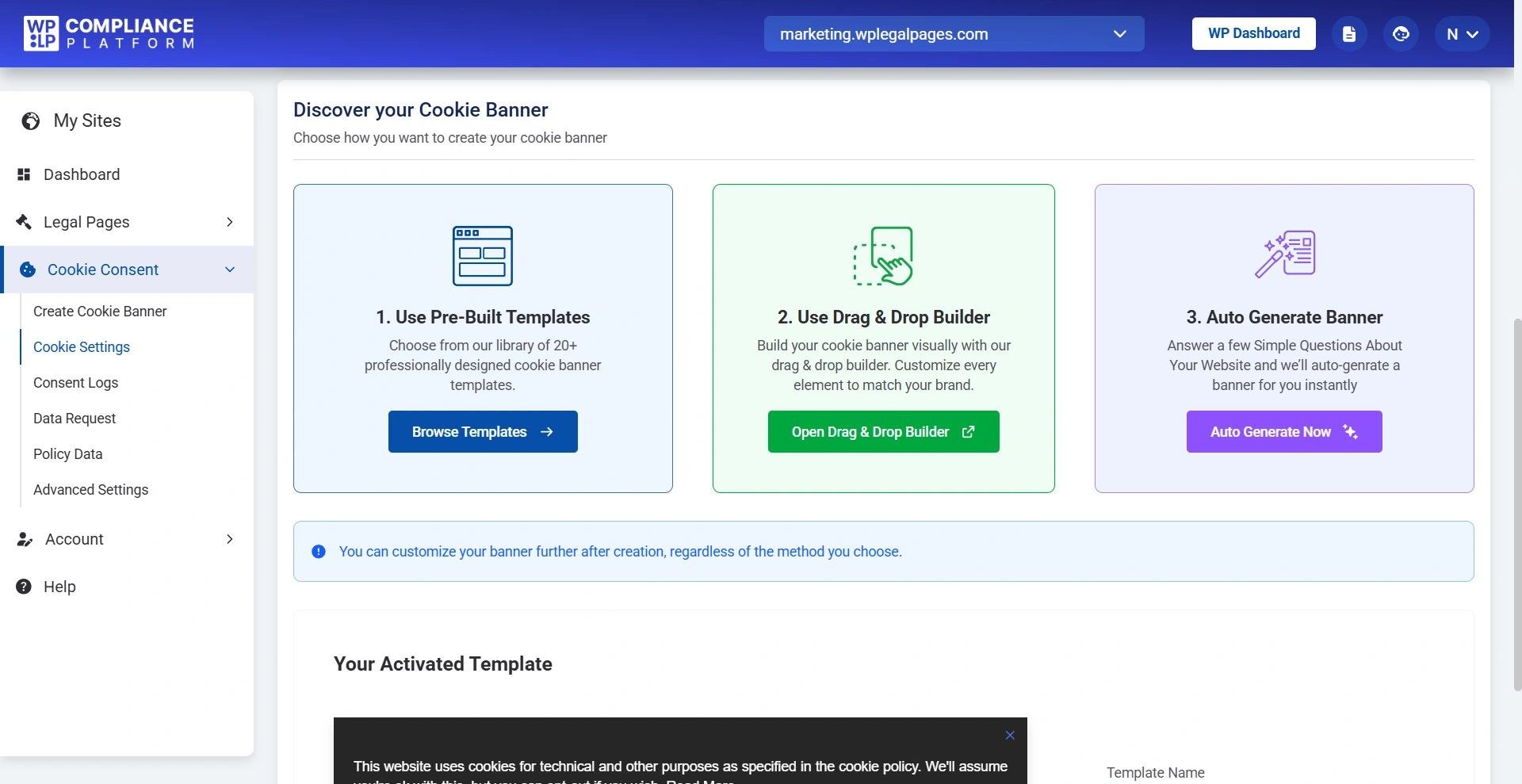
Task: Click the page vertical scrollbar
Action: coord(1517,504)
